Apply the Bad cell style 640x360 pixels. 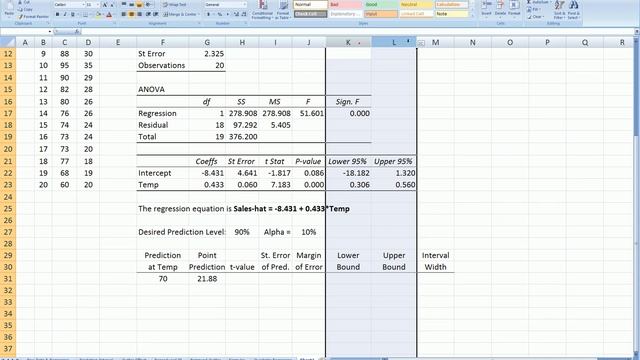pyautogui.click(x=346, y=4)
